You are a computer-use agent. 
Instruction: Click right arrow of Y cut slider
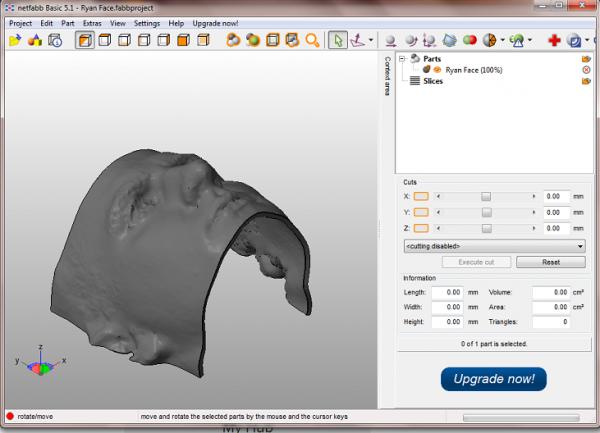534,212
